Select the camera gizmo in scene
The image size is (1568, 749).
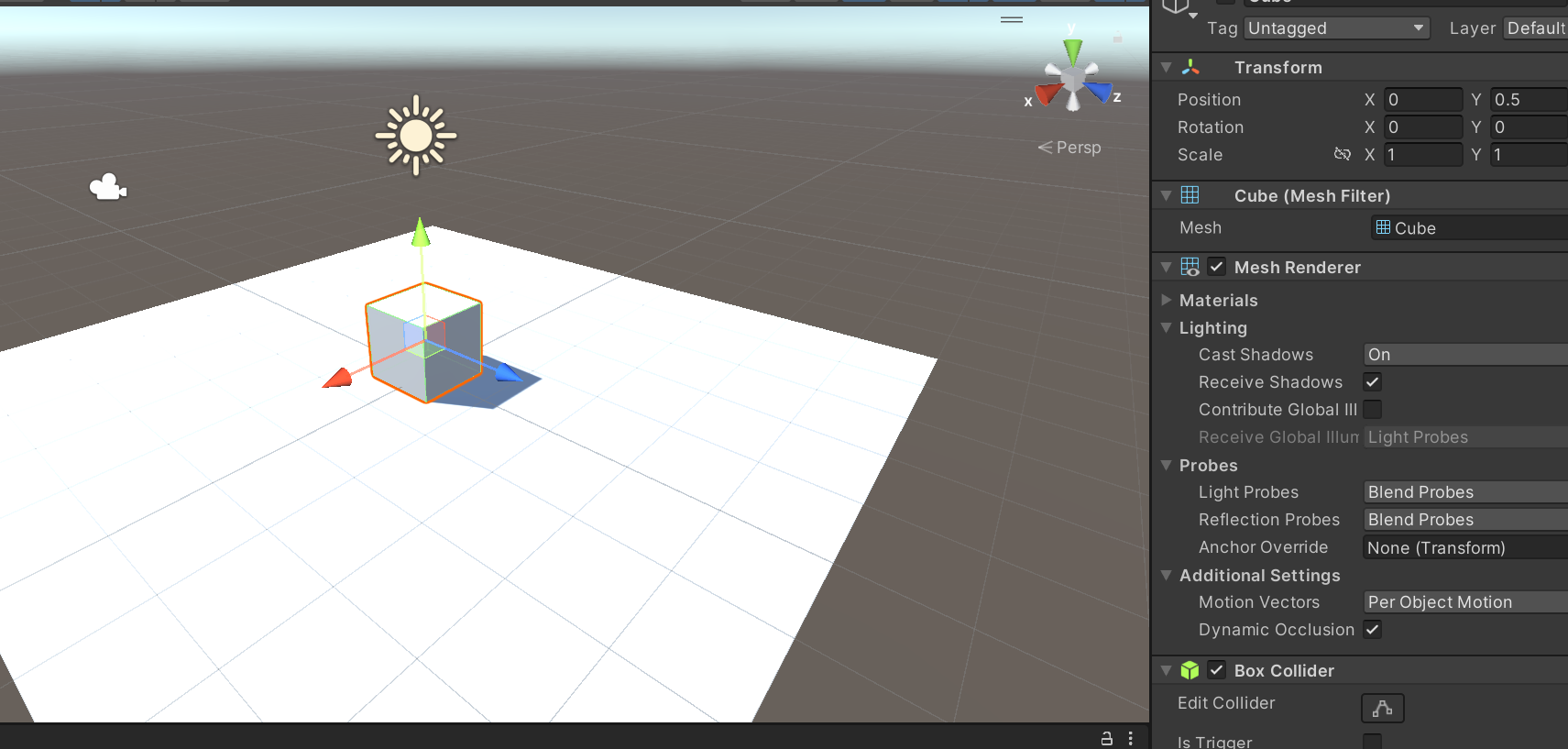click(x=108, y=187)
